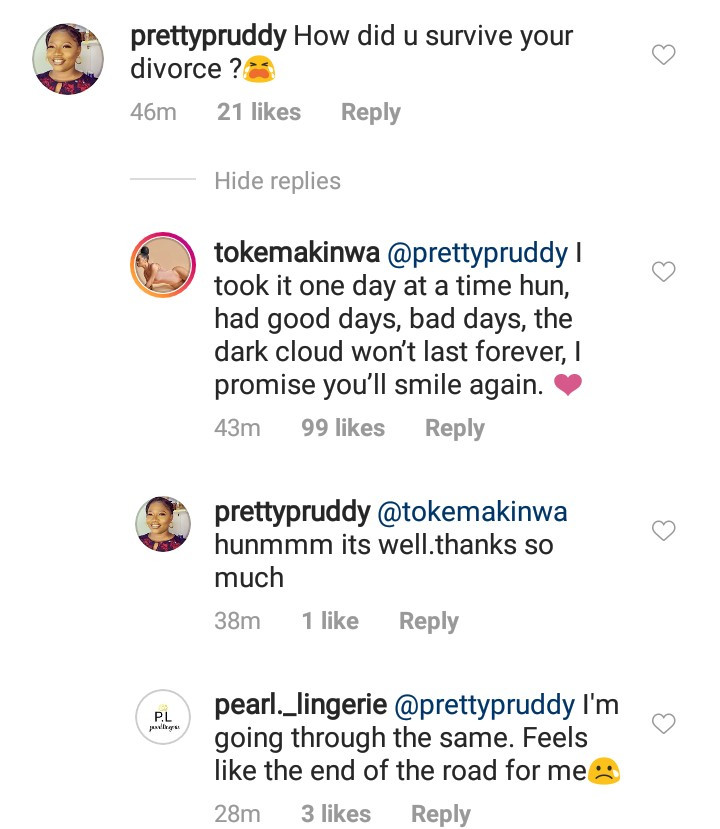The width and height of the screenshot is (720, 829).
Task: Tap the @tokemakinwa mention in prettypruddy's reply
Action: point(472,512)
